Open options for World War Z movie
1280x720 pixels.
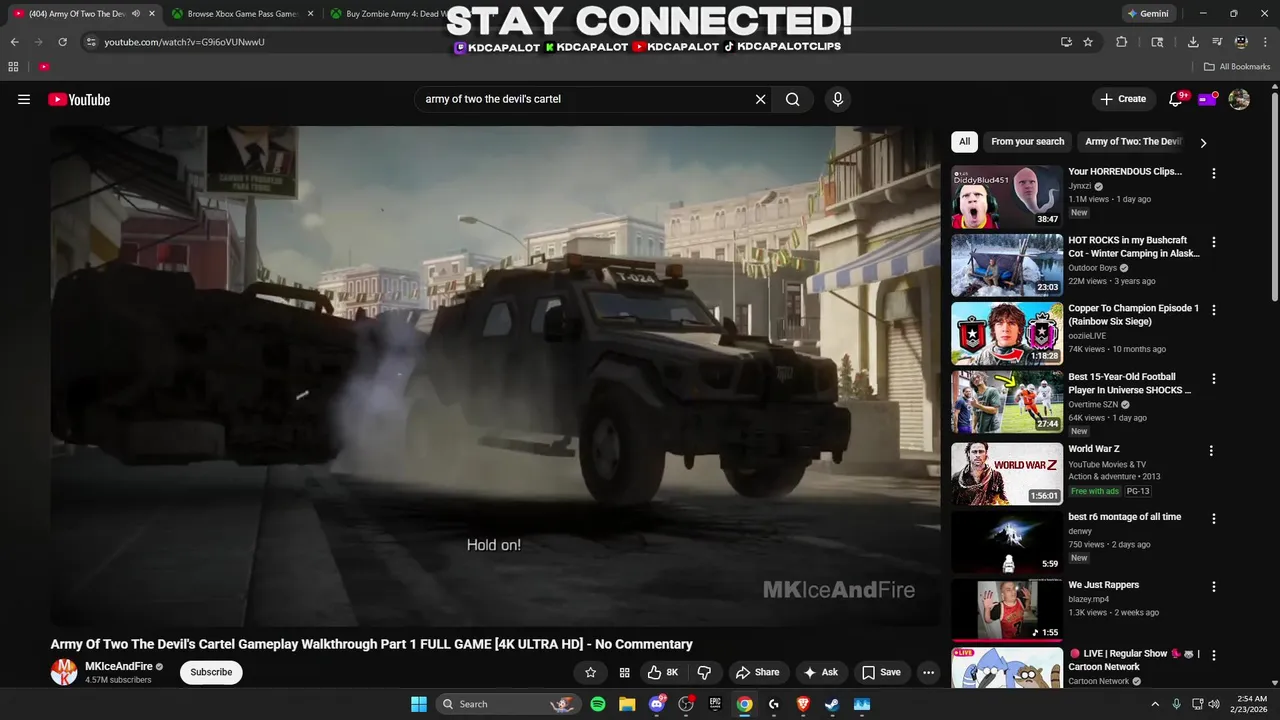pyautogui.click(x=1211, y=451)
